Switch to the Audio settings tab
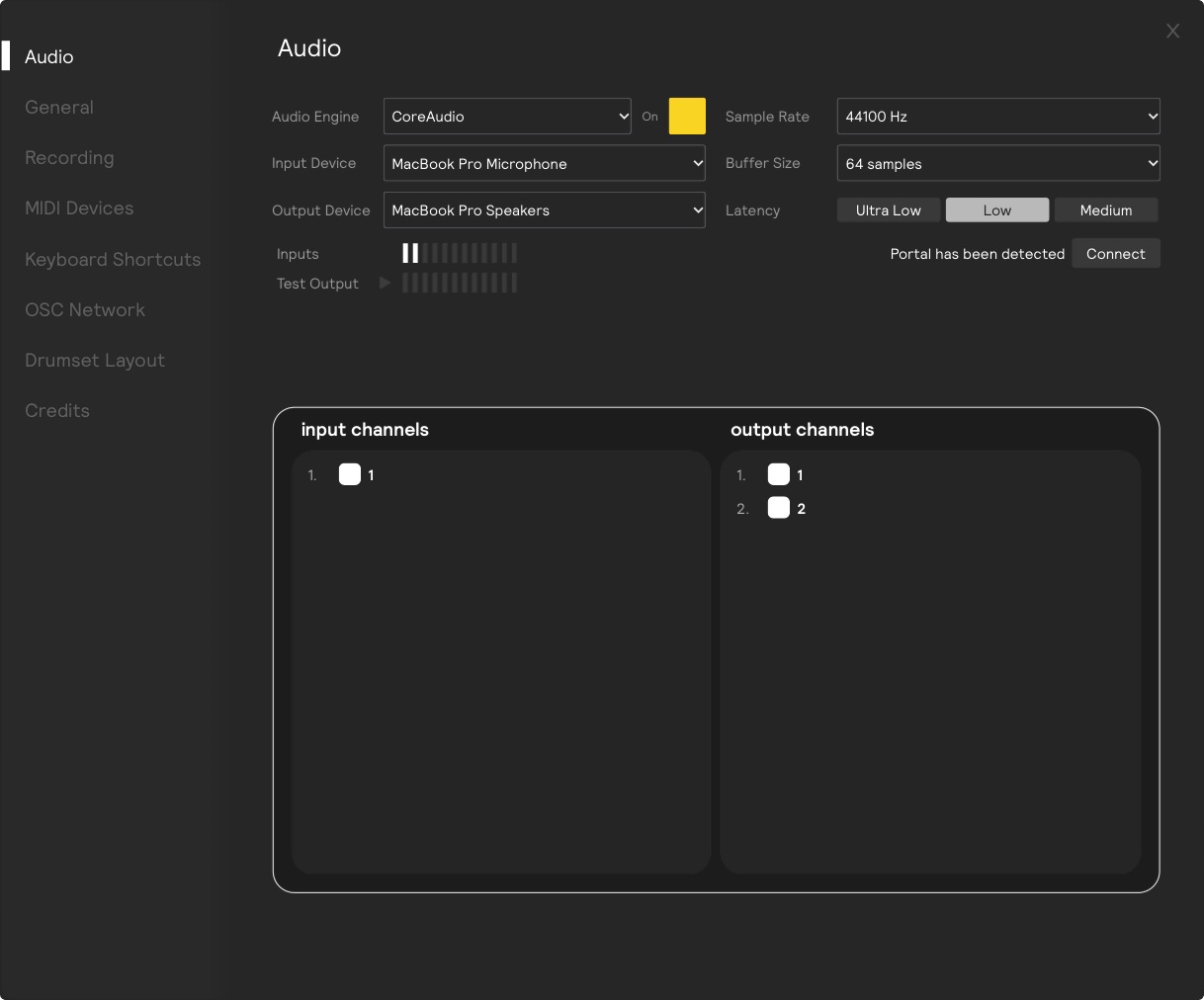Image resolution: width=1204 pixels, height=1000 pixels. (x=49, y=56)
